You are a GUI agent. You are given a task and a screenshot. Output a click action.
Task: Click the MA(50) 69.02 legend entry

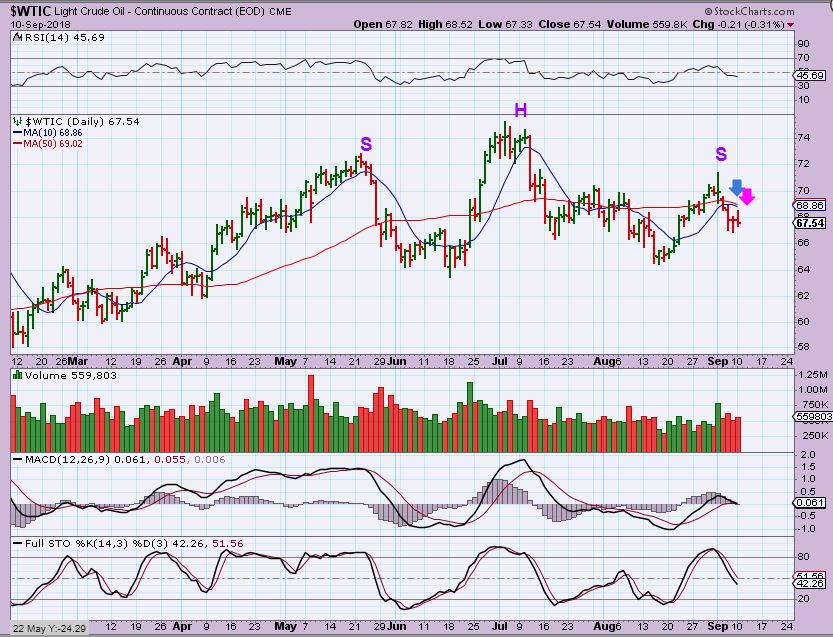pyautogui.click(x=53, y=143)
